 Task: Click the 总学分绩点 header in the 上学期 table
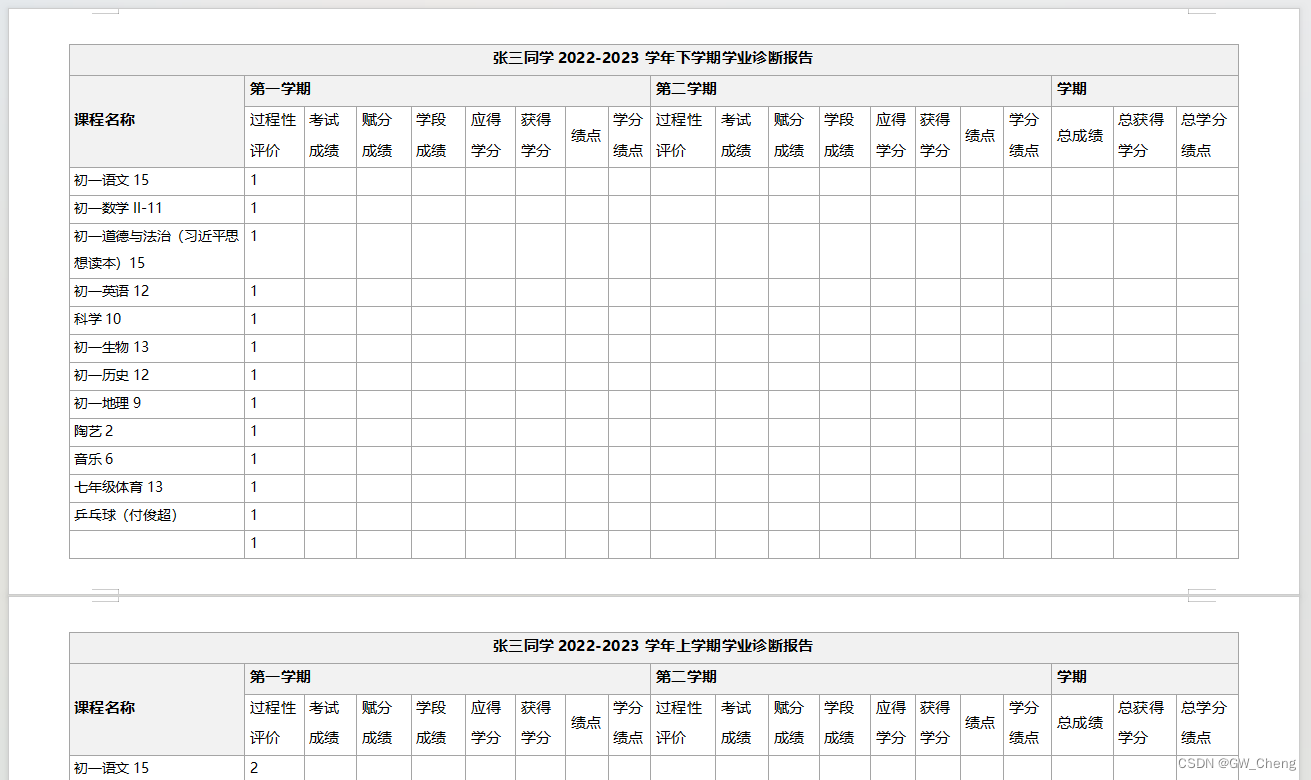point(1204,723)
